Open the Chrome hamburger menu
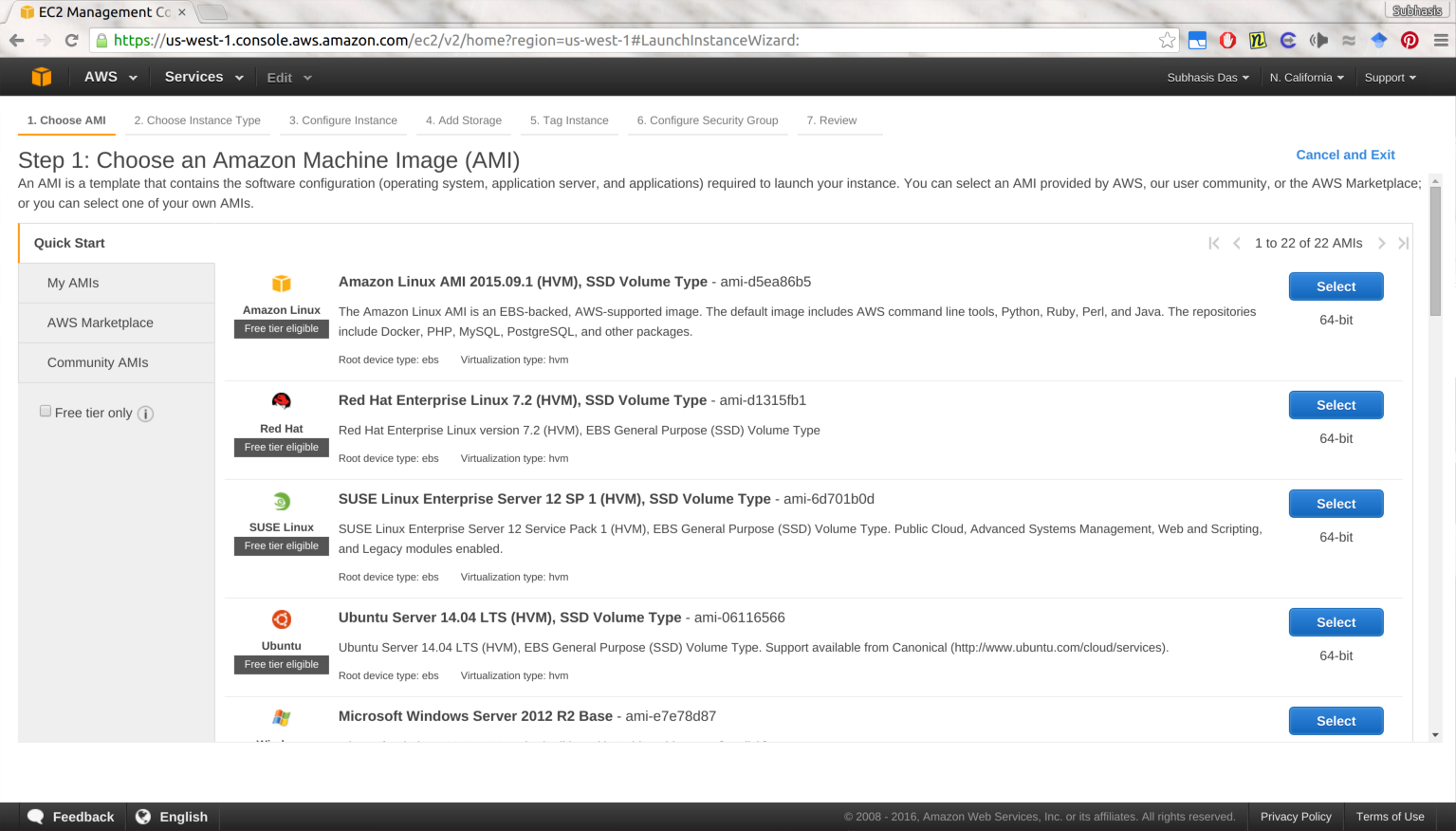Screen dimensions: 1456x831 pos(1441,40)
